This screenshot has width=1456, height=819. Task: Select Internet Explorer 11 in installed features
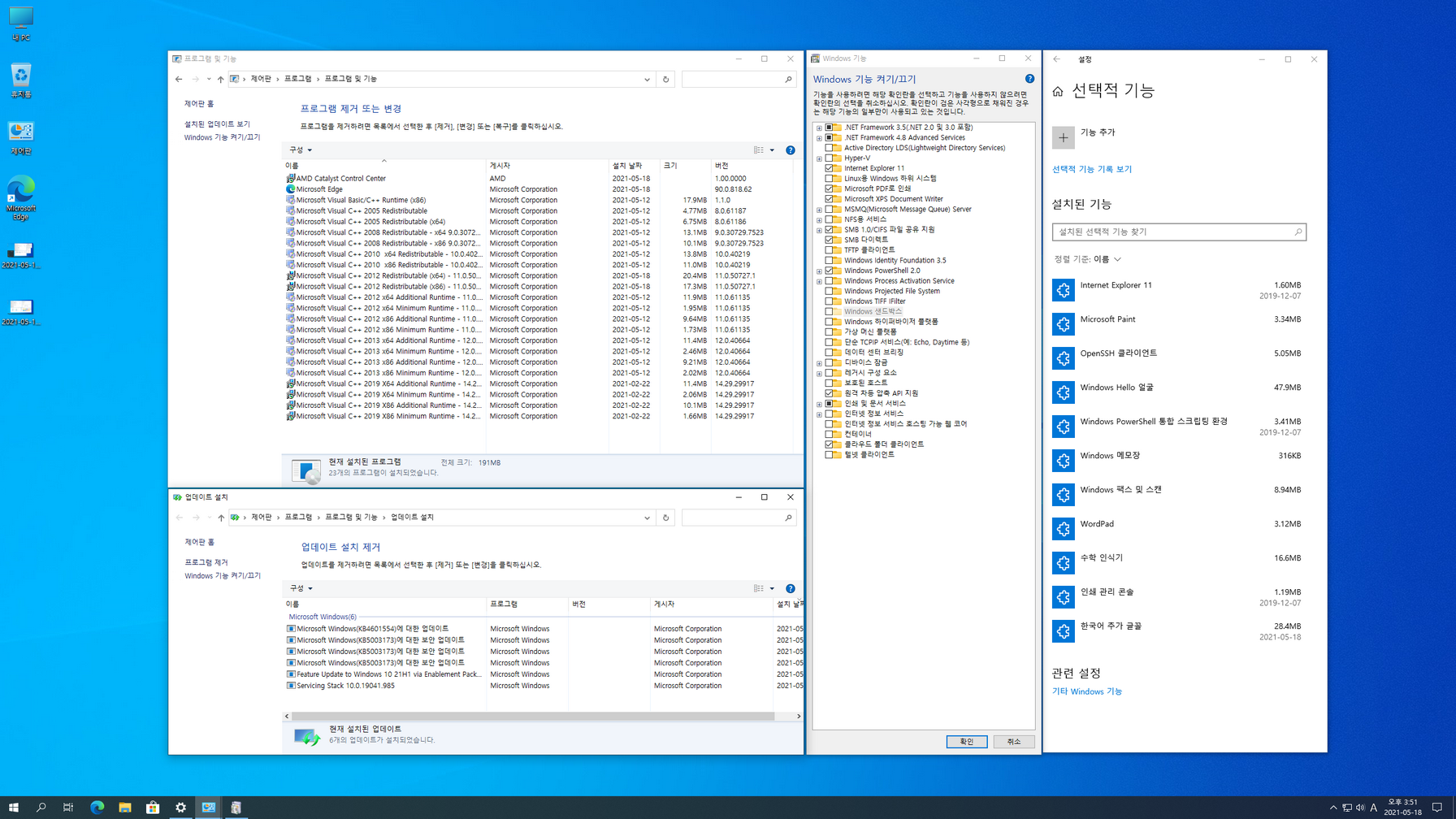1178,290
